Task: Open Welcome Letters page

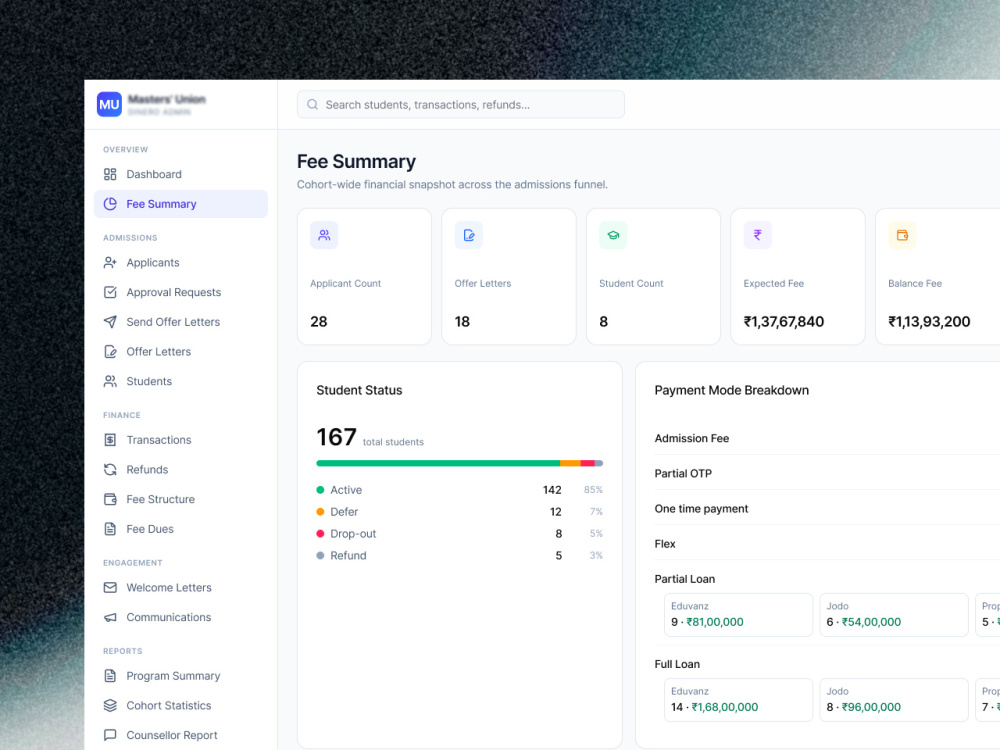Action: pos(180,587)
